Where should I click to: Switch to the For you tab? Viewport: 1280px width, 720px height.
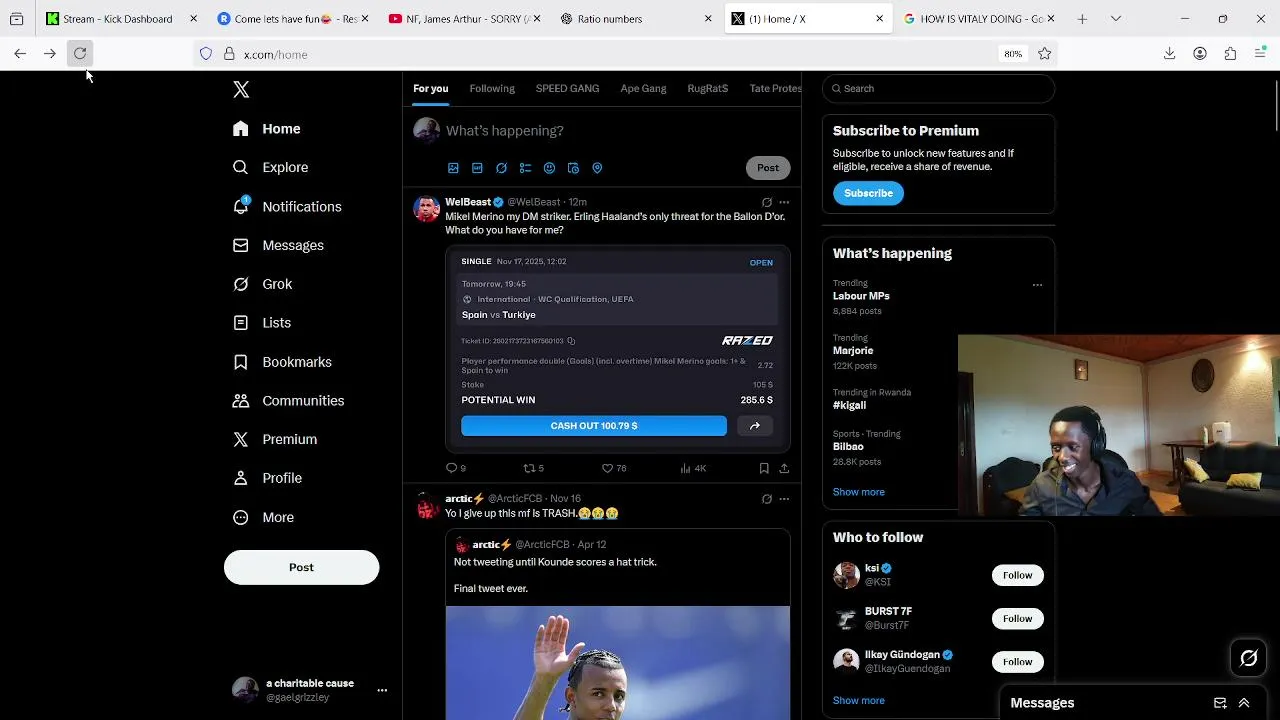click(431, 89)
